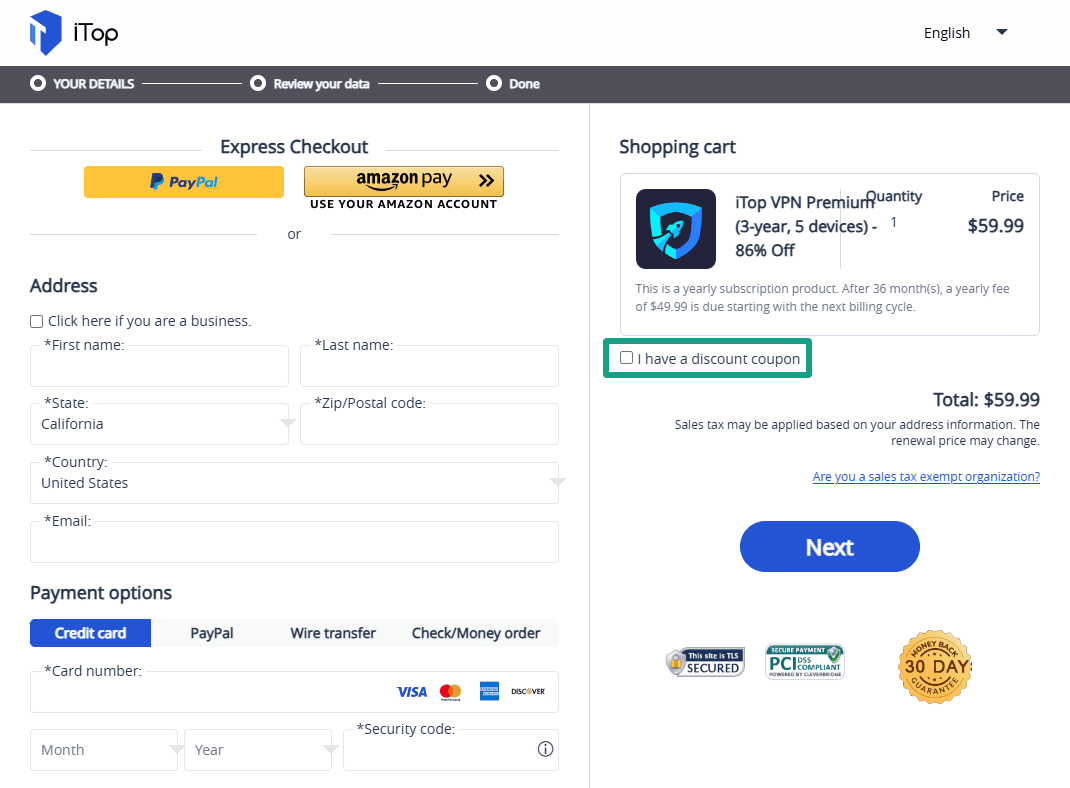
Task: Tick the 'I have a discount coupon' checkbox
Action: click(x=626, y=357)
